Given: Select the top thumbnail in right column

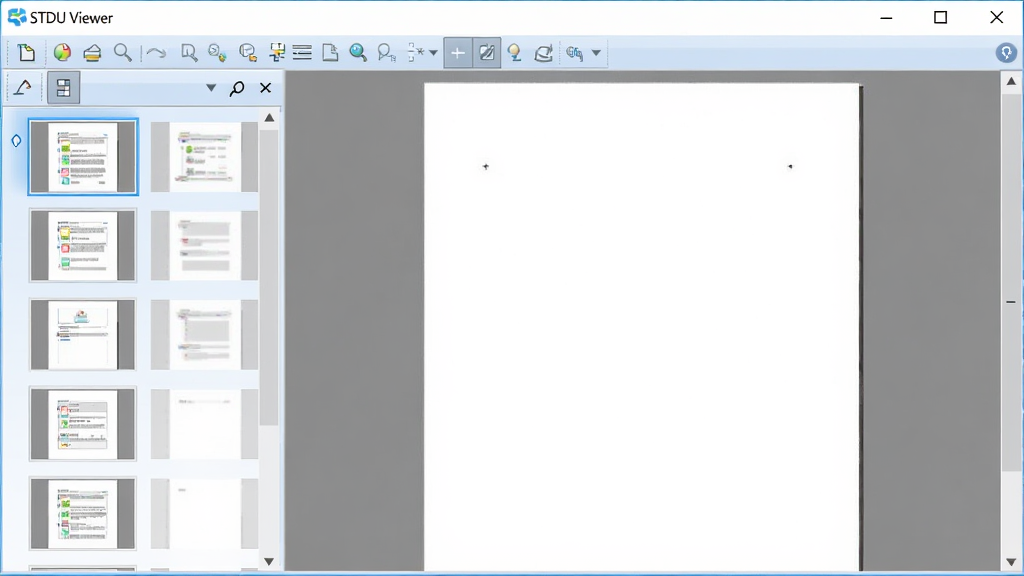Looking at the screenshot, I should (204, 157).
